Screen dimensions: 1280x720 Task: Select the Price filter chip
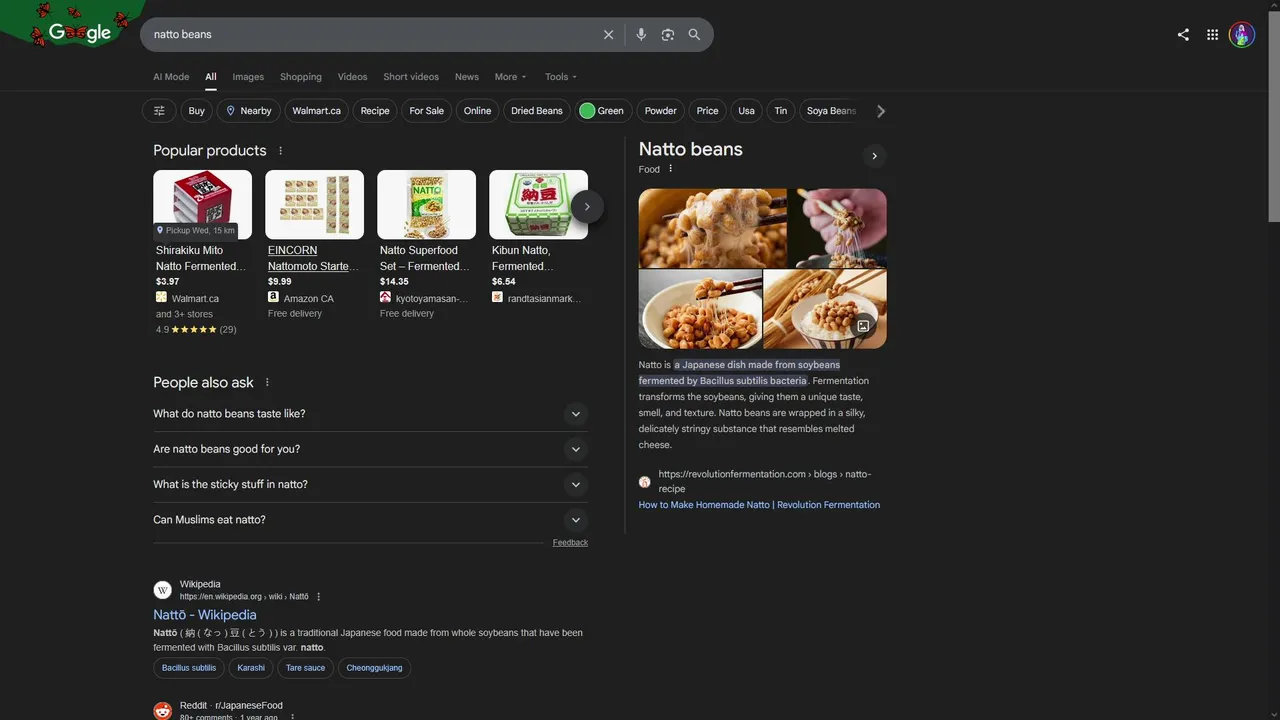(707, 111)
